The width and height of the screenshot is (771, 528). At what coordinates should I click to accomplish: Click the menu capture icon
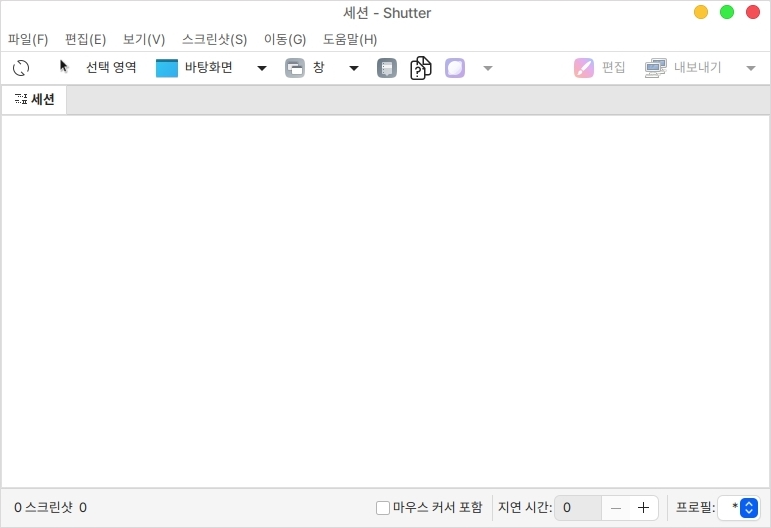pyautogui.click(x=387, y=68)
